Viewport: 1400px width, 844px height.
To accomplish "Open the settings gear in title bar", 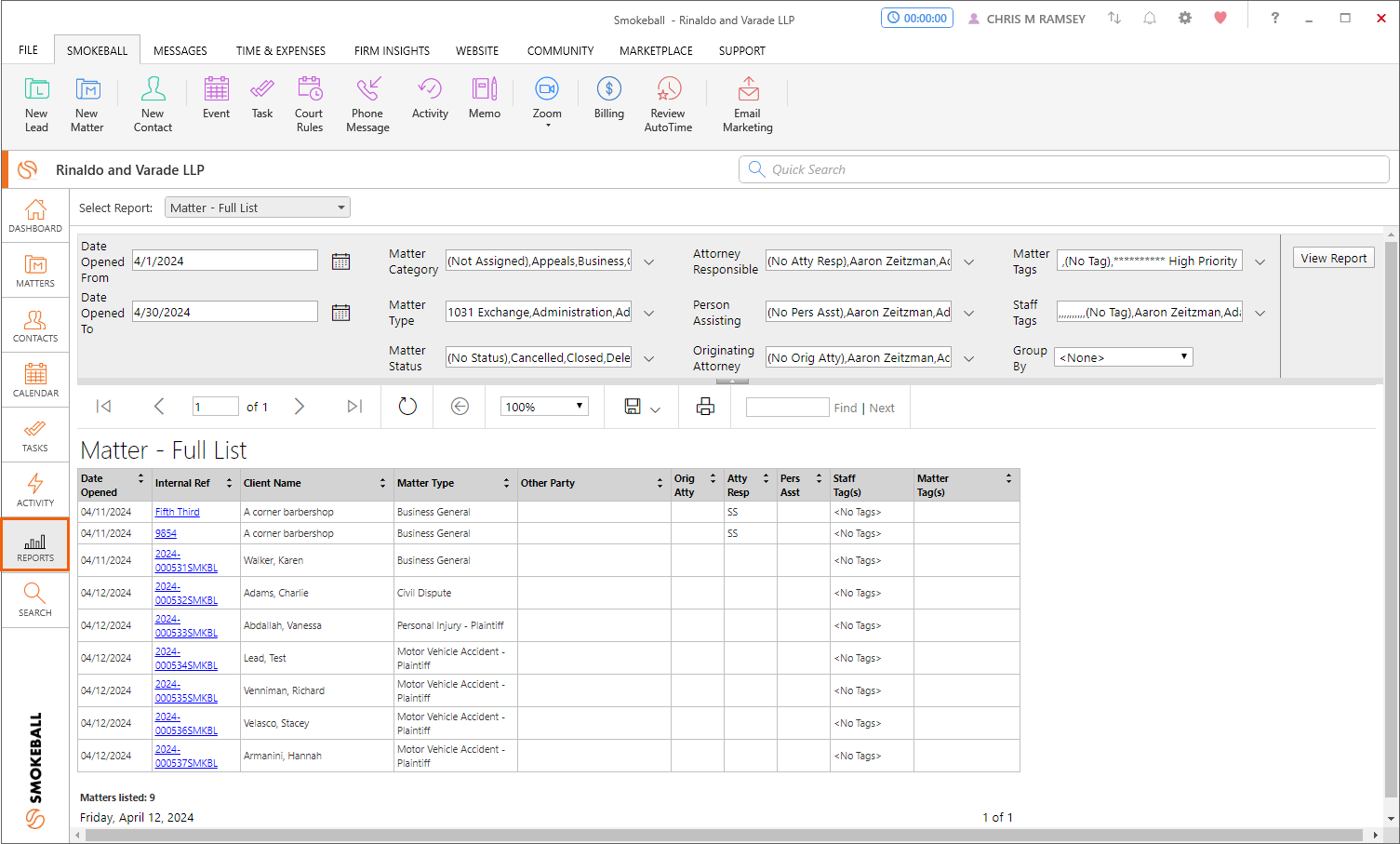I will (x=1185, y=18).
